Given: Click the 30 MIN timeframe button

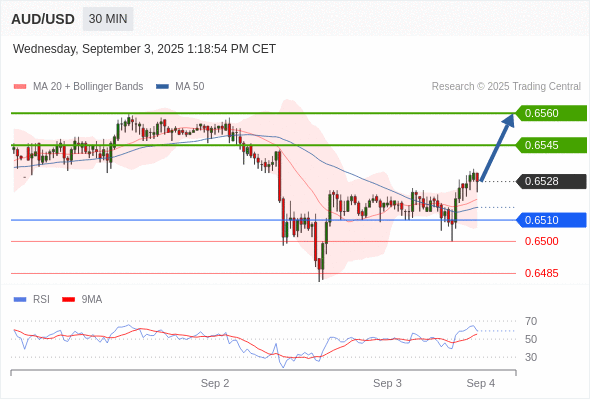Looking at the screenshot, I should coord(108,19).
